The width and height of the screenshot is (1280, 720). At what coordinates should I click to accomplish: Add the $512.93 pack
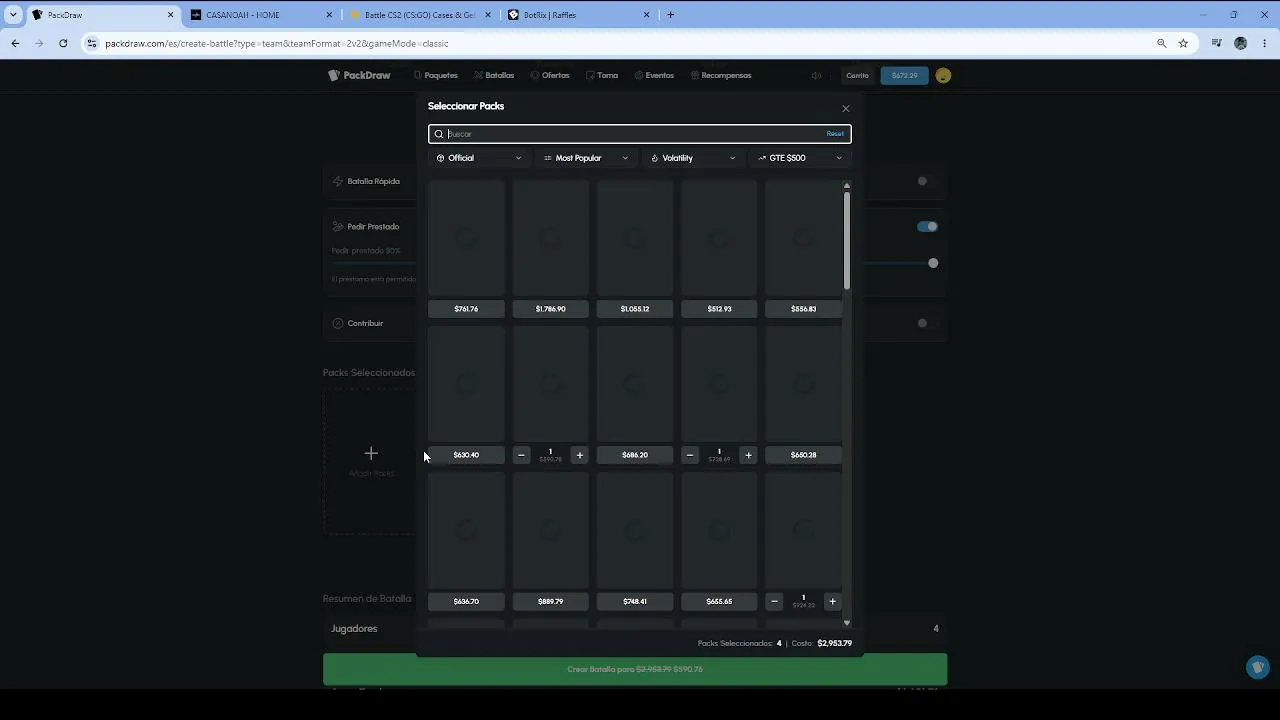click(x=719, y=309)
